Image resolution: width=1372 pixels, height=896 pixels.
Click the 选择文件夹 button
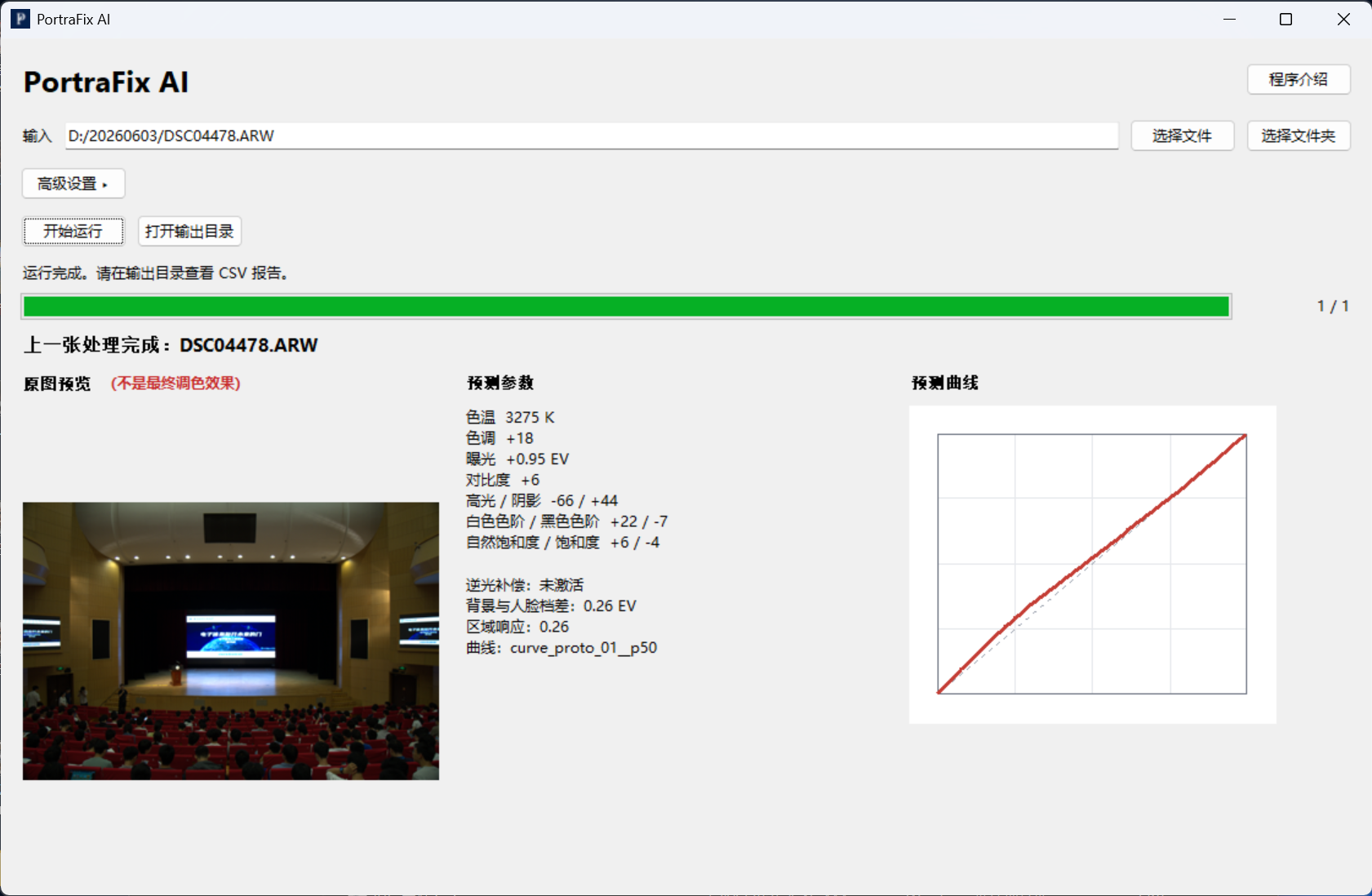pos(1299,135)
